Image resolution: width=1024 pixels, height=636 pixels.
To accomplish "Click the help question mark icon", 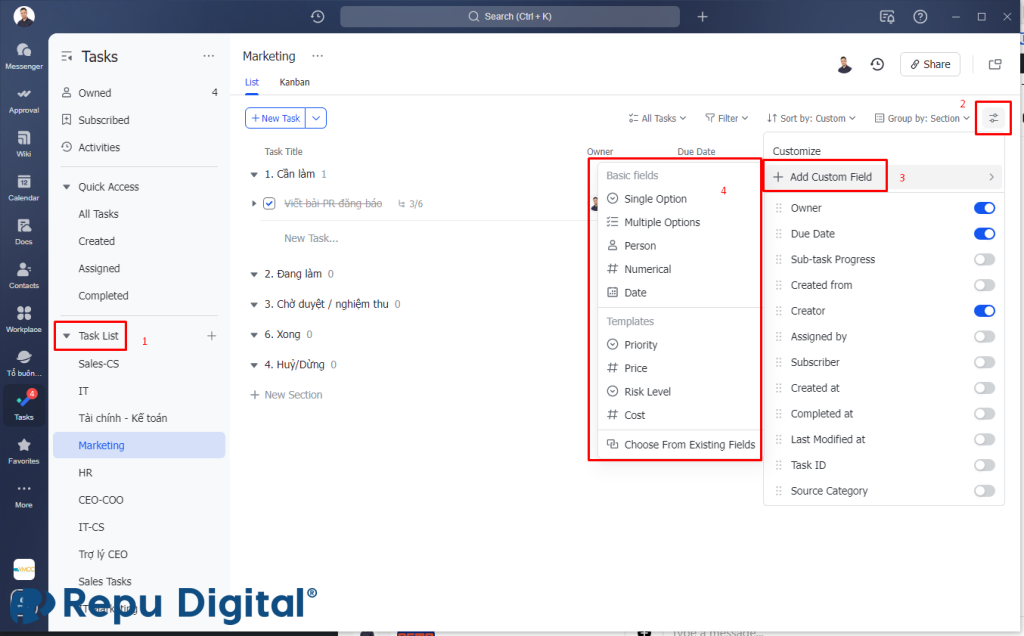I will point(920,16).
